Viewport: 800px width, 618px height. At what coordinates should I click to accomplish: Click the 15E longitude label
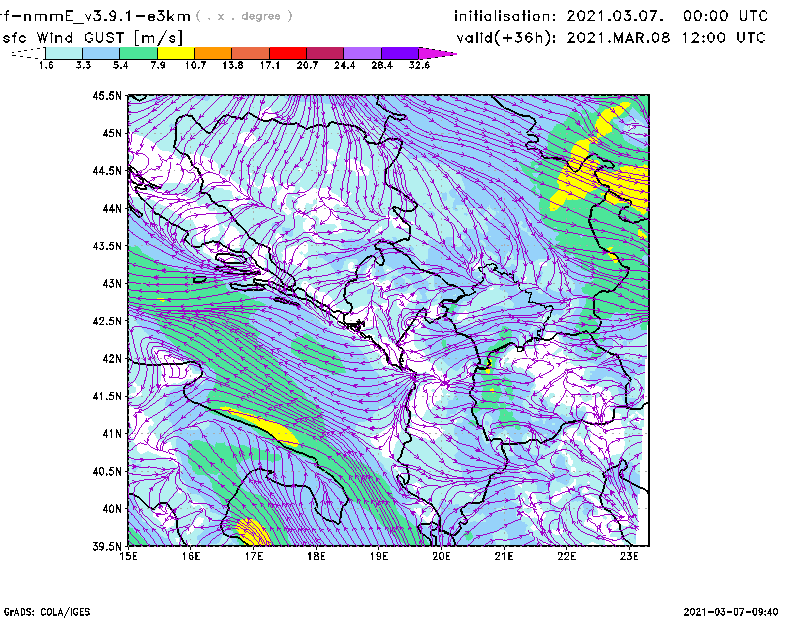click(128, 556)
